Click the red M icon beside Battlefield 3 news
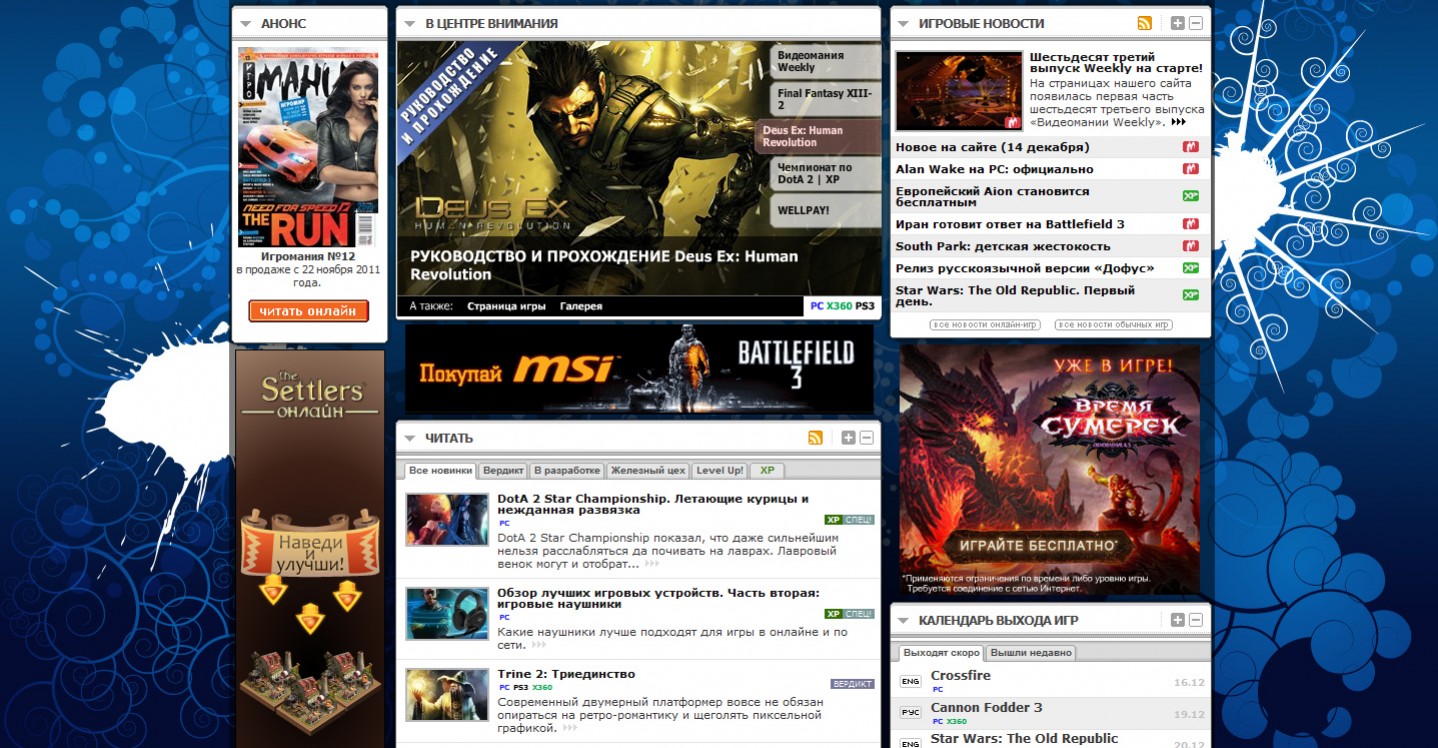 pyautogui.click(x=1190, y=224)
